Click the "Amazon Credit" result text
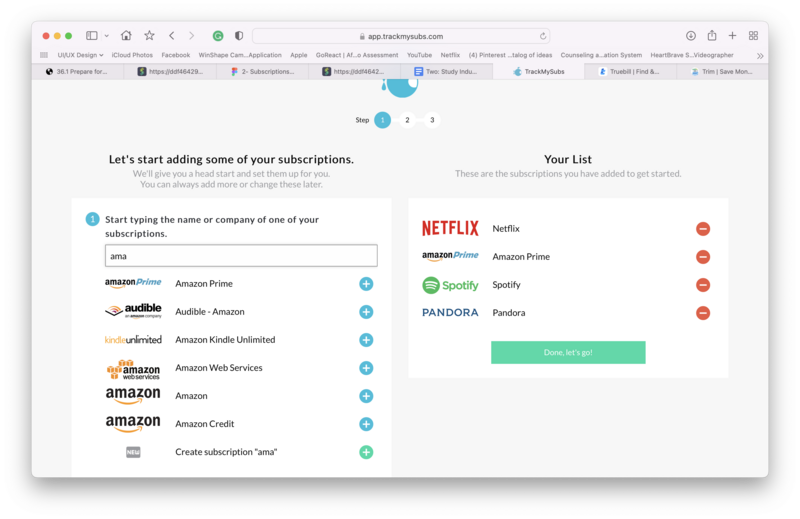 (x=205, y=424)
